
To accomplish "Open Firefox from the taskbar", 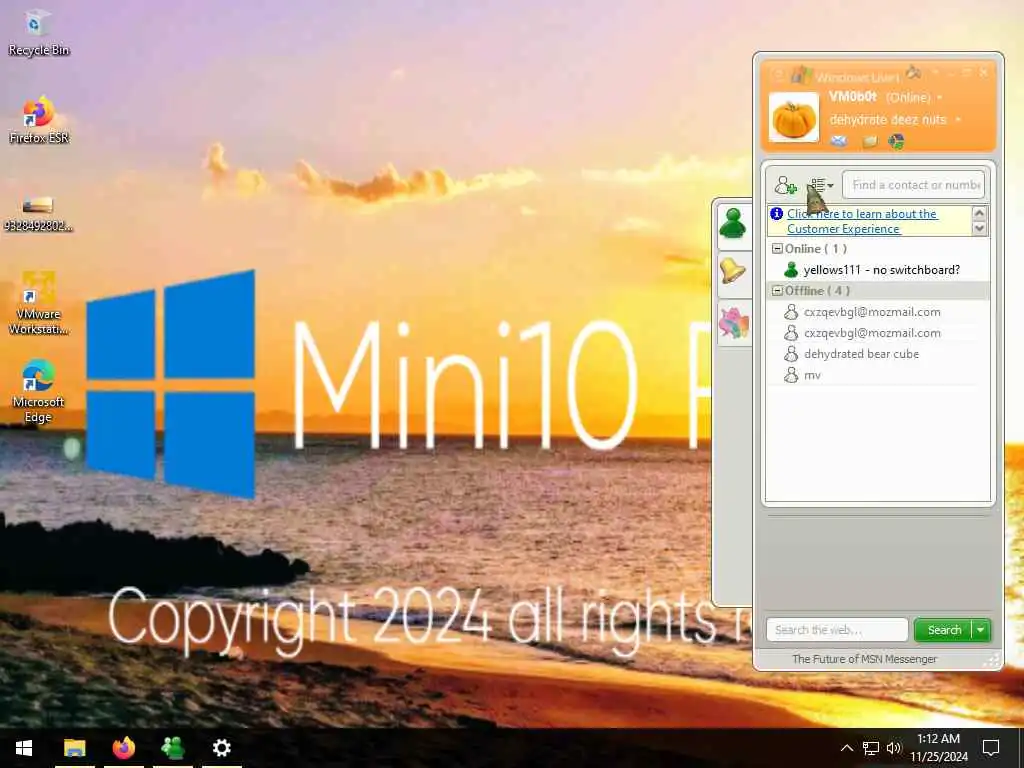I will point(123,748).
